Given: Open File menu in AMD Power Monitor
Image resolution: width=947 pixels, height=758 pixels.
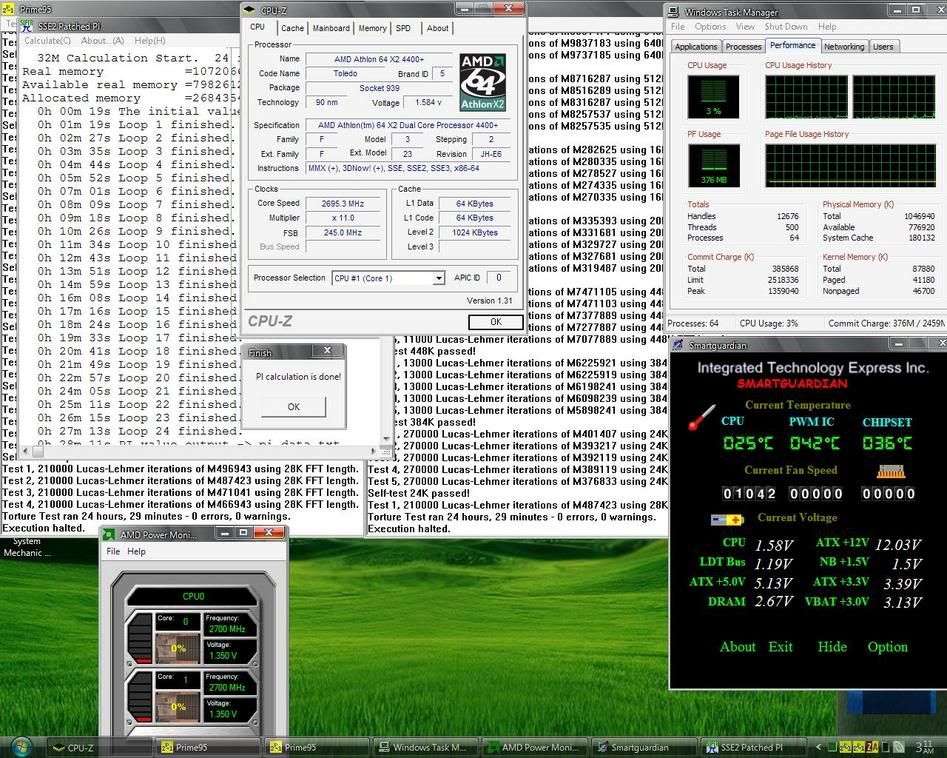Looking at the screenshot, I should click(x=113, y=551).
